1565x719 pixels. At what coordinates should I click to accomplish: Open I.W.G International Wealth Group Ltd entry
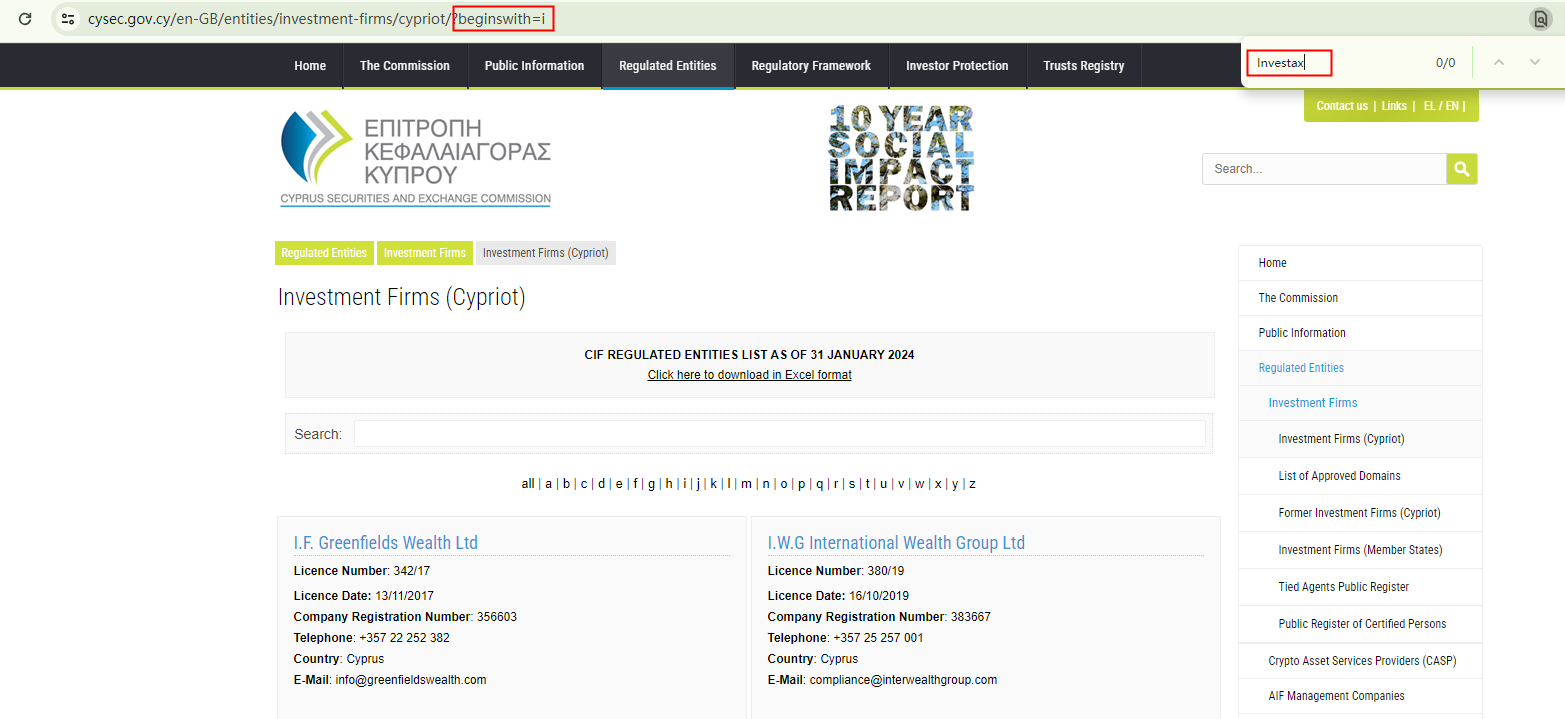click(897, 543)
